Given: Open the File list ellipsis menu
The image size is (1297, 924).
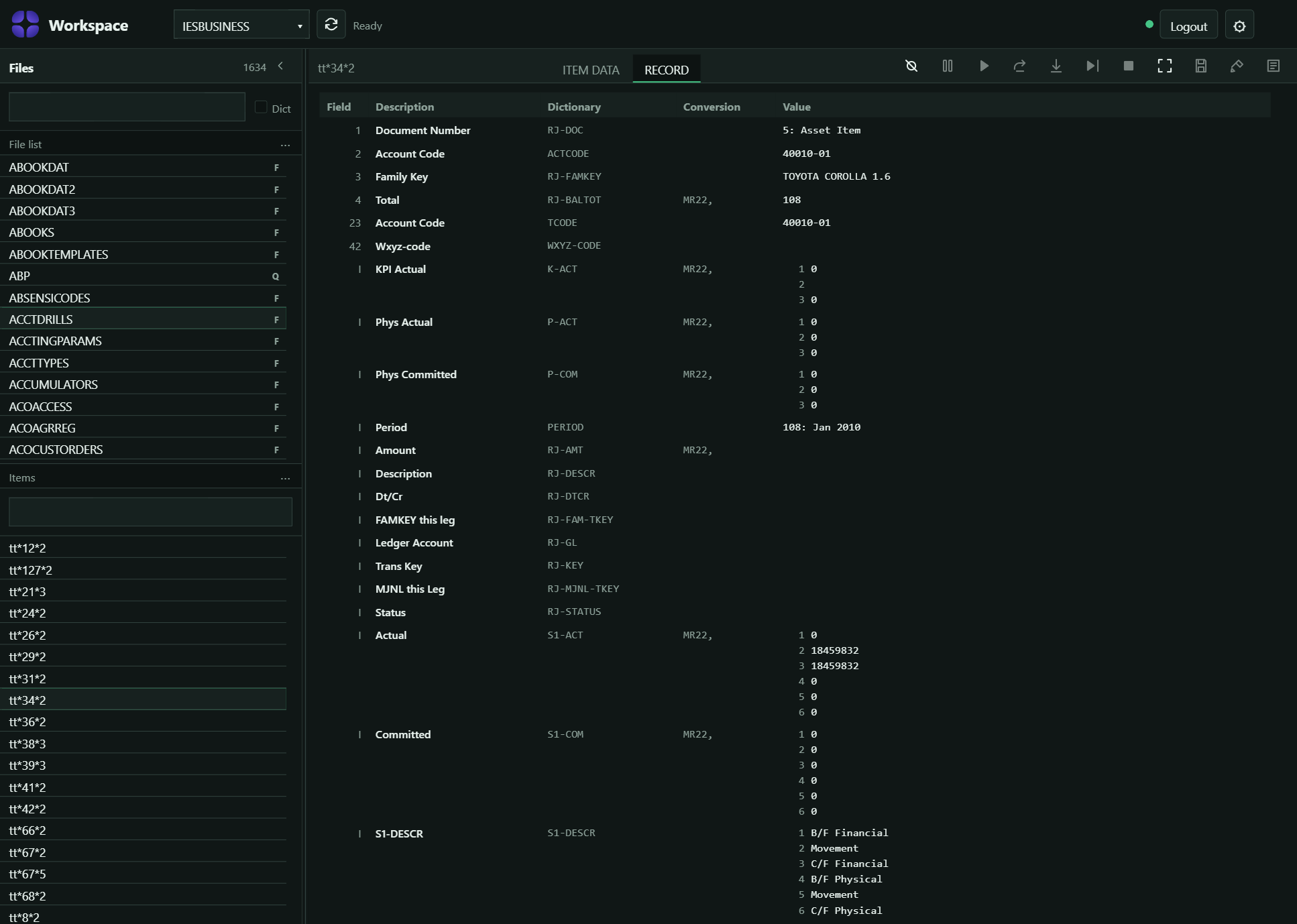Looking at the screenshot, I should coord(286,145).
